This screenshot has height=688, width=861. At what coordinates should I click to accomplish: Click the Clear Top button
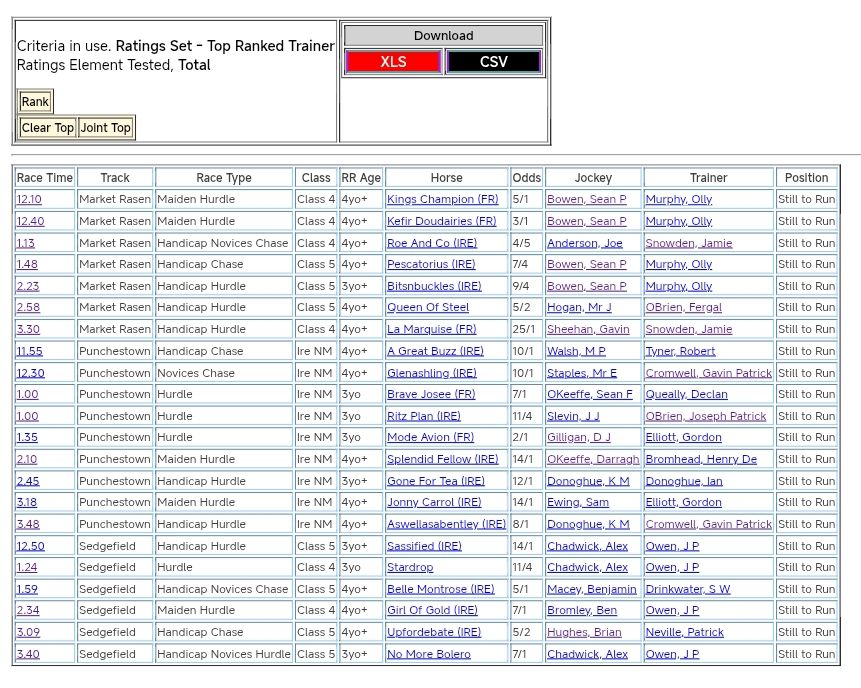[48, 128]
